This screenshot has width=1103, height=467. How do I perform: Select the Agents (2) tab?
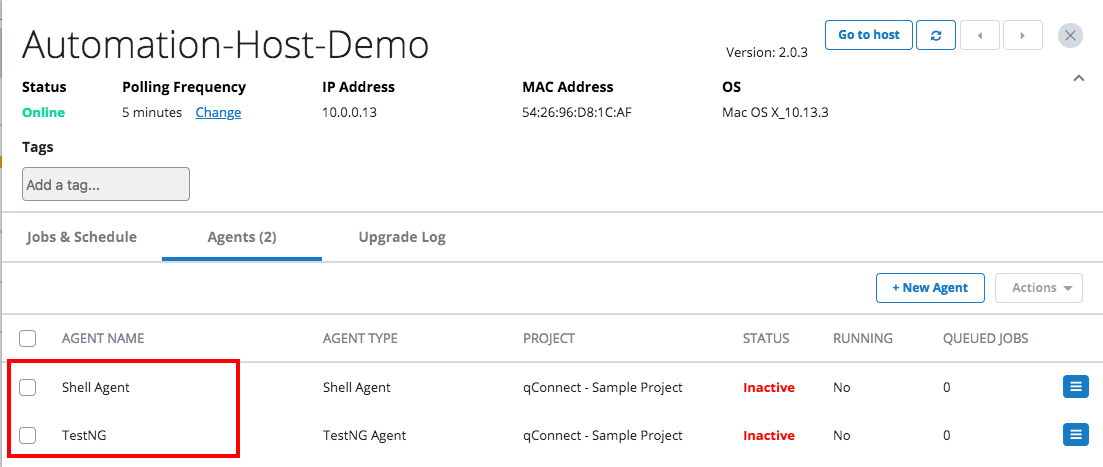(242, 237)
